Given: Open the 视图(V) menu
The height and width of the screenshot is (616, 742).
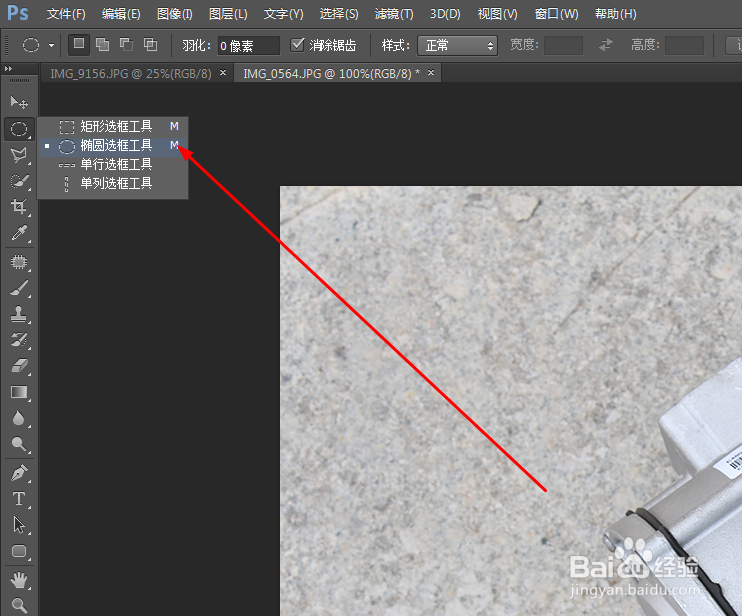Looking at the screenshot, I should pyautogui.click(x=497, y=14).
